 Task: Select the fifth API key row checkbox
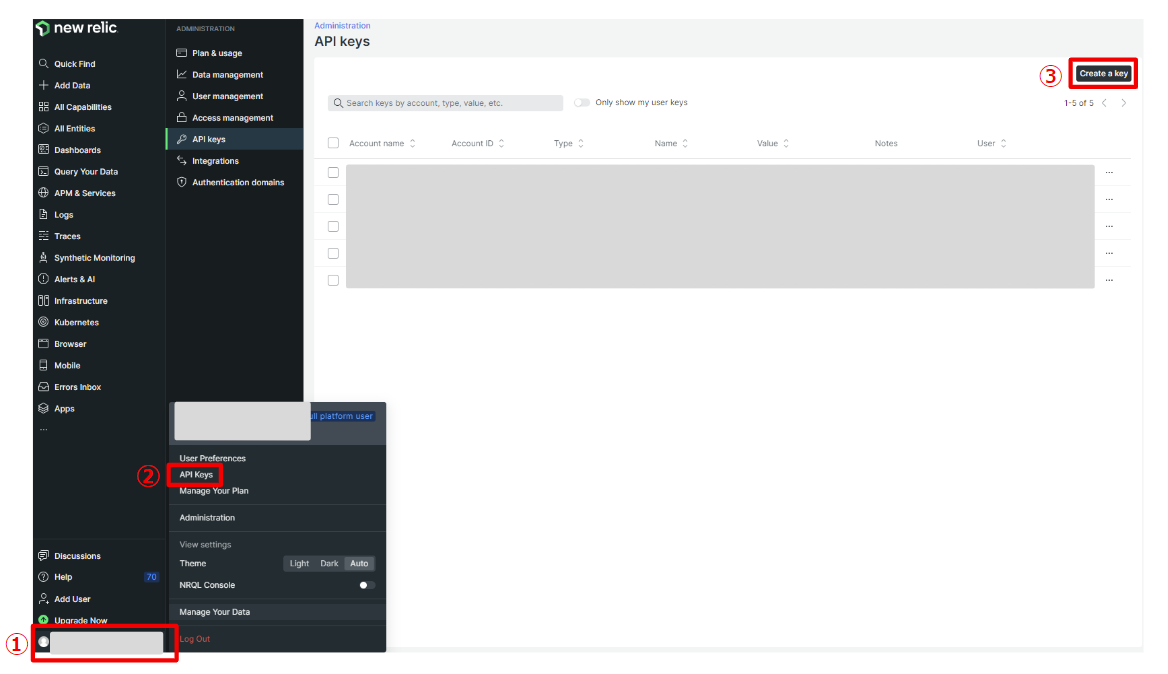click(333, 280)
